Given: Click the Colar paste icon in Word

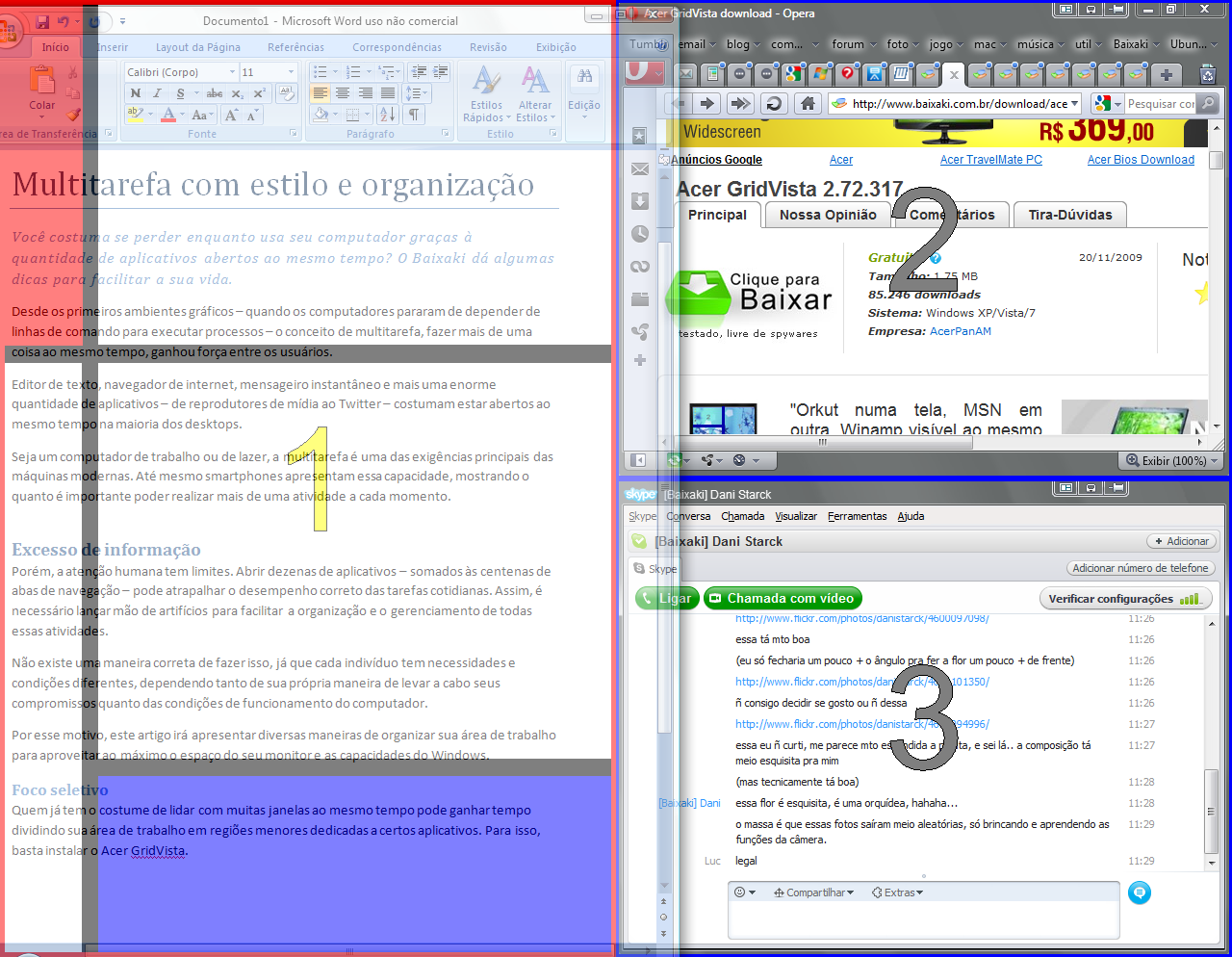Looking at the screenshot, I should 41,80.
